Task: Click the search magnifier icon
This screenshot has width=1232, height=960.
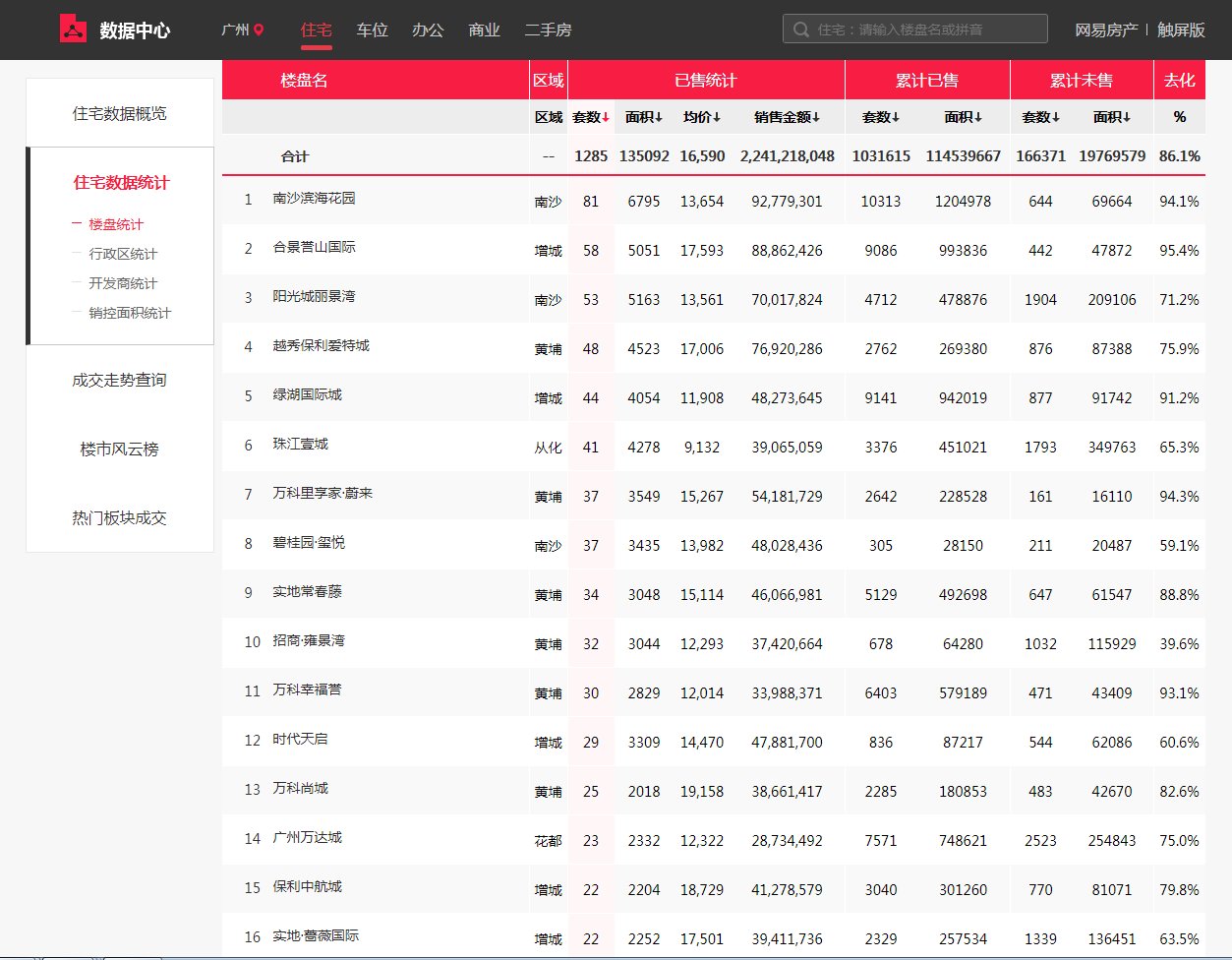Action: tap(801, 30)
